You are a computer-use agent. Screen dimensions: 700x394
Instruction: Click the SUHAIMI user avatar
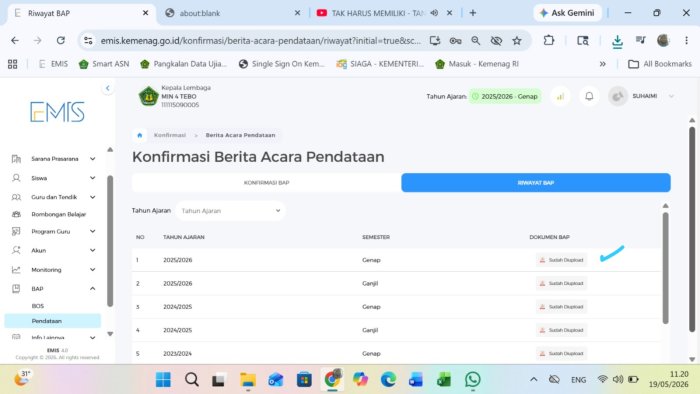click(x=618, y=96)
